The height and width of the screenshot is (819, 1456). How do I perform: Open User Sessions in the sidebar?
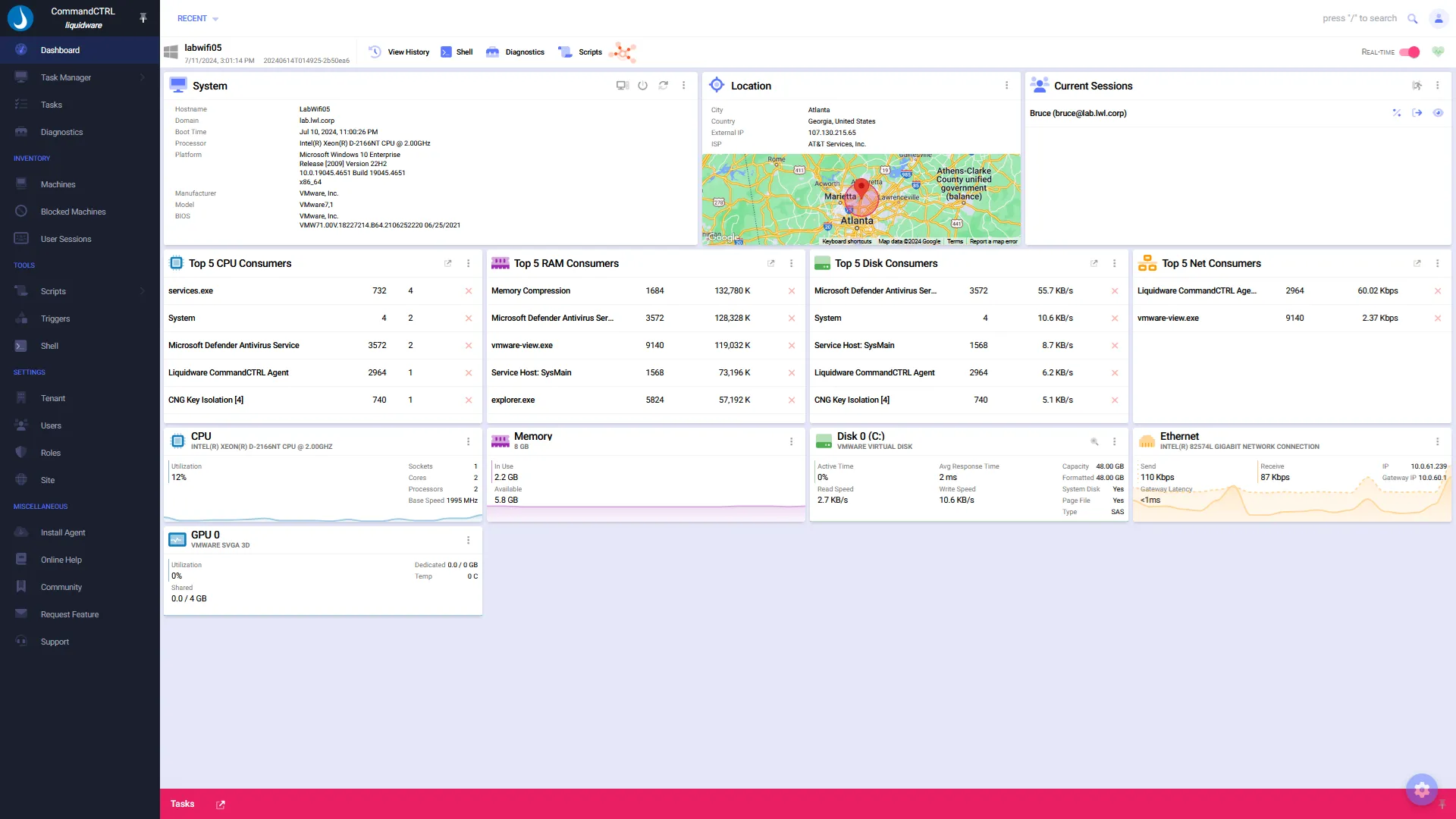(80, 239)
